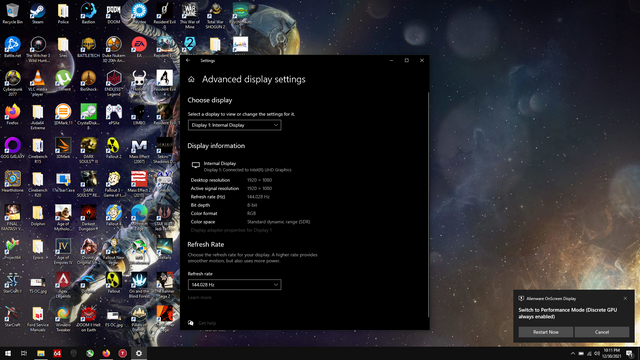Open Task View from the taskbar
Image resolution: width=640 pixels, height=360 pixels.
coord(24,353)
